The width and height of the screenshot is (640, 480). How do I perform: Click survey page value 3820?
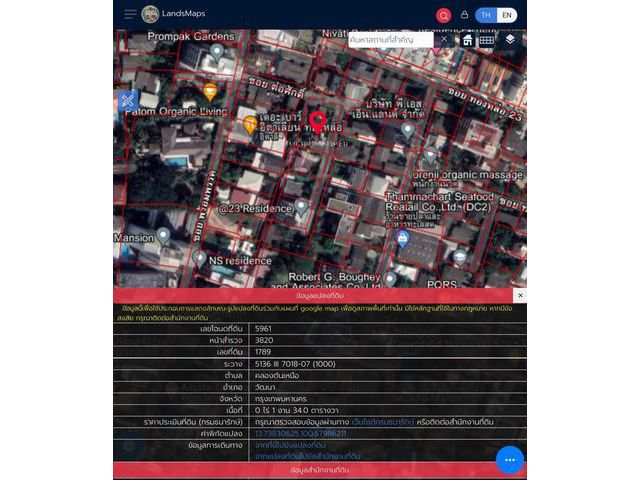[x=264, y=340]
